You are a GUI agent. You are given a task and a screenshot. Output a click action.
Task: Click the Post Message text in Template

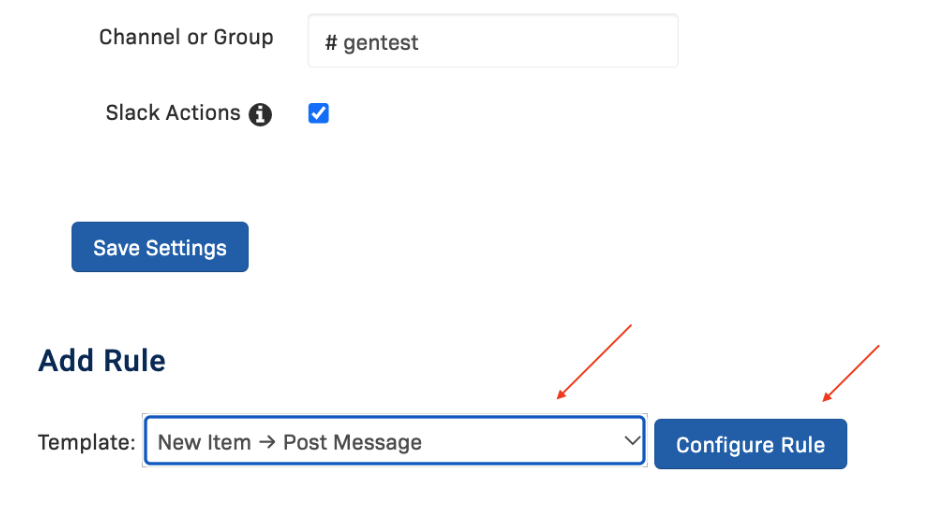pyautogui.click(x=352, y=443)
